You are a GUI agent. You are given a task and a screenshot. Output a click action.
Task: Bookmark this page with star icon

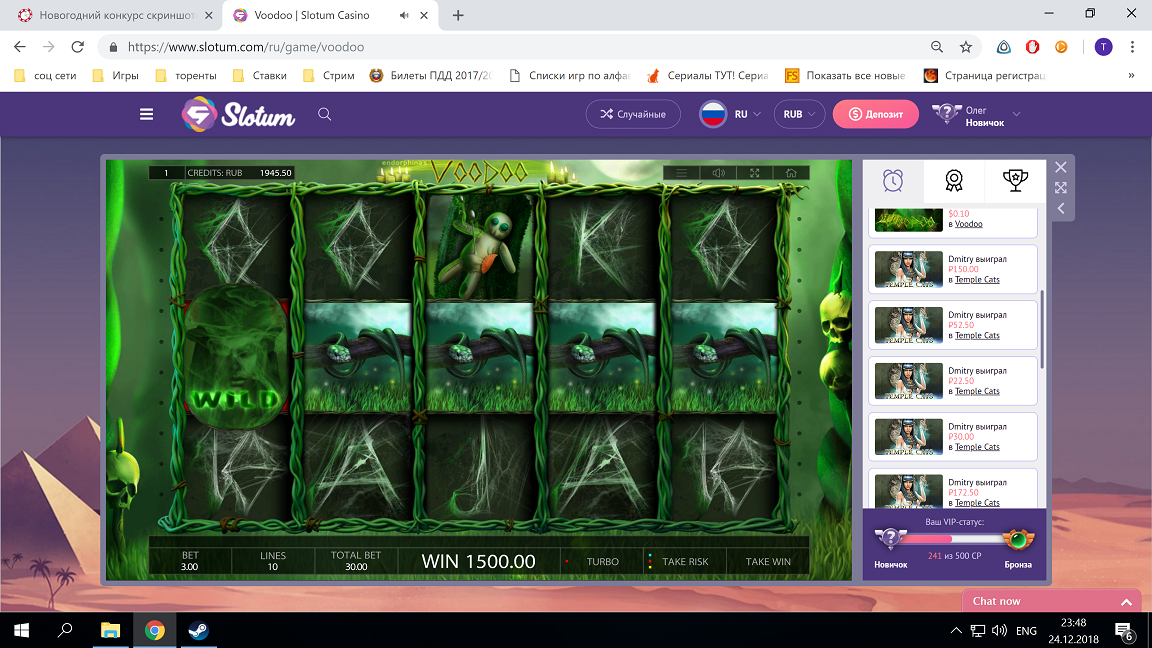pyautogui.click(x=966, y=47)
